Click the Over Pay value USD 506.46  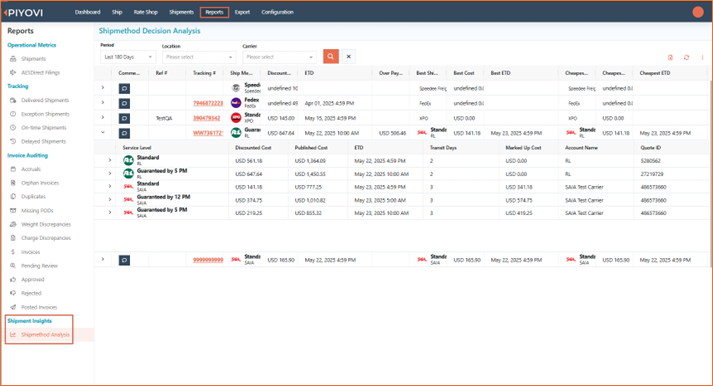coord(392,133)
